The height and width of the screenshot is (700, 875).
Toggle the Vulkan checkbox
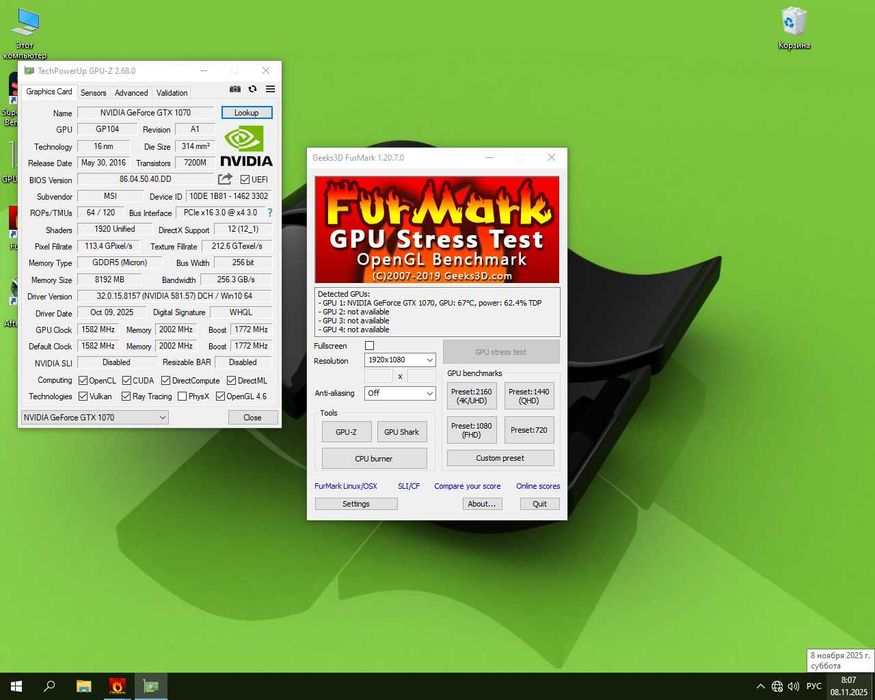coord(83,396)
